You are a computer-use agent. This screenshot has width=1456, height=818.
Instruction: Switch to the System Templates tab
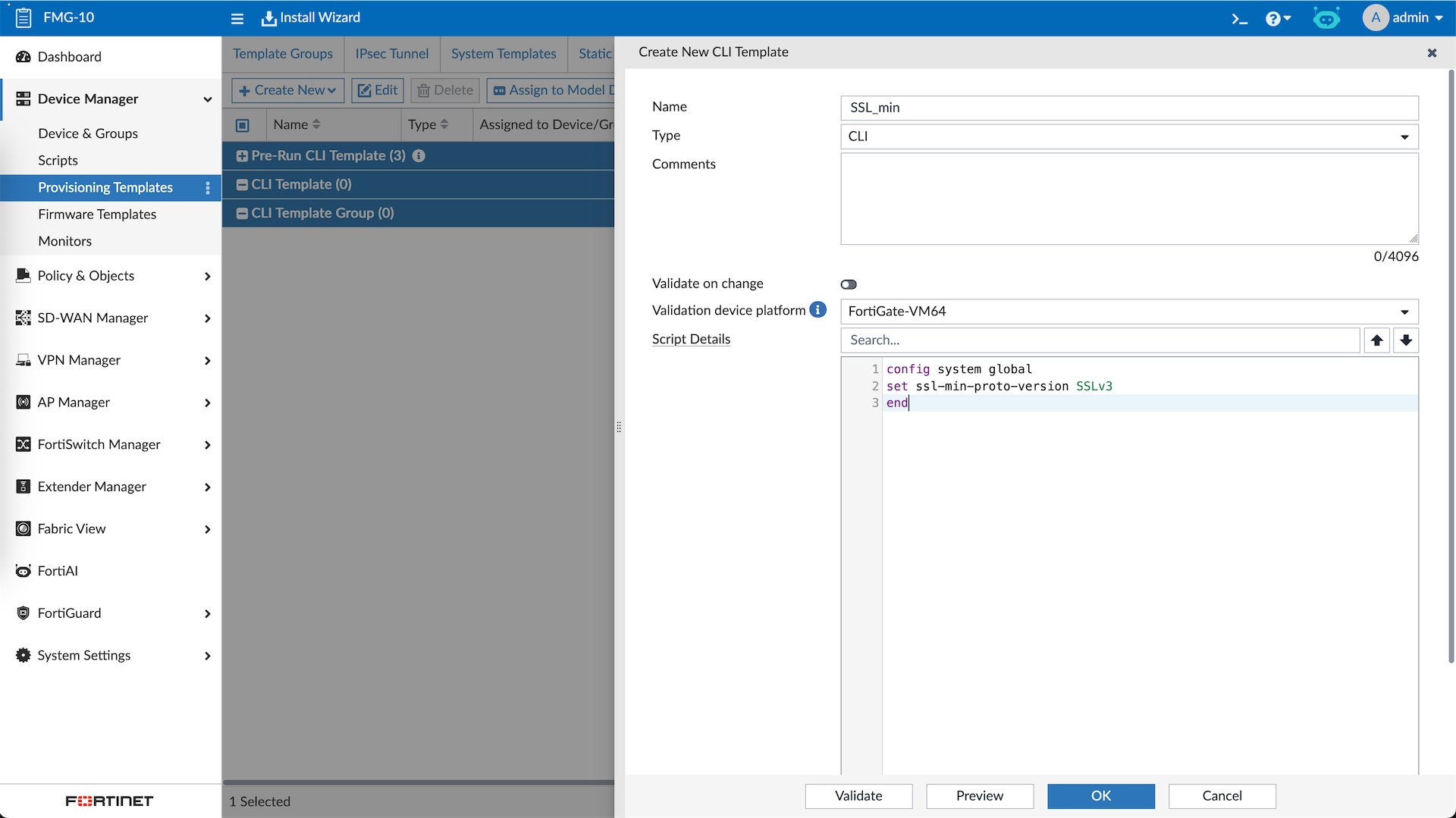point(504,54)
